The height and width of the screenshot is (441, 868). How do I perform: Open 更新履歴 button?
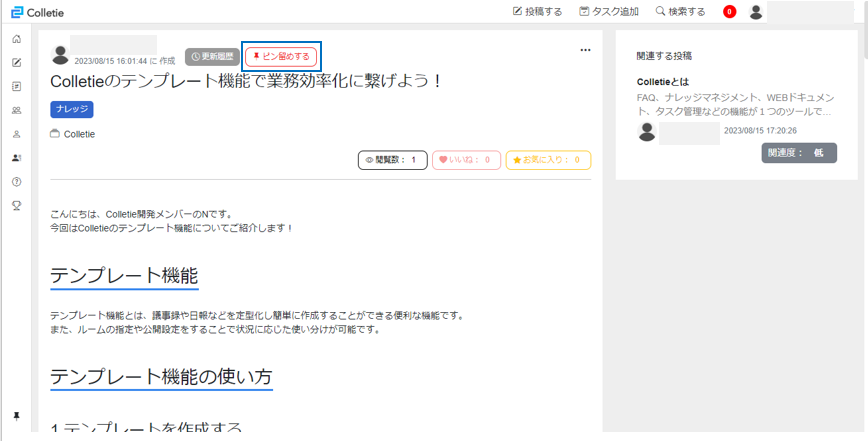(x=213, y=56)
